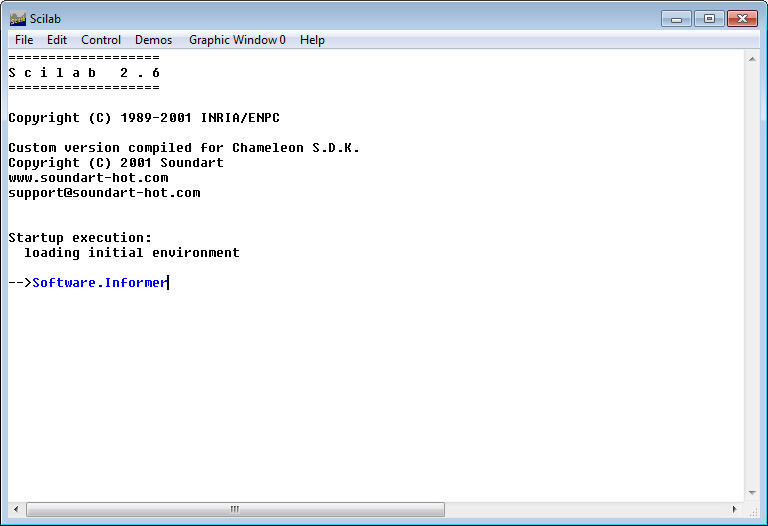This screenshot has height=526, width=768.
Task: Click the '-->' command prompt
Action: tap(20, 283)
